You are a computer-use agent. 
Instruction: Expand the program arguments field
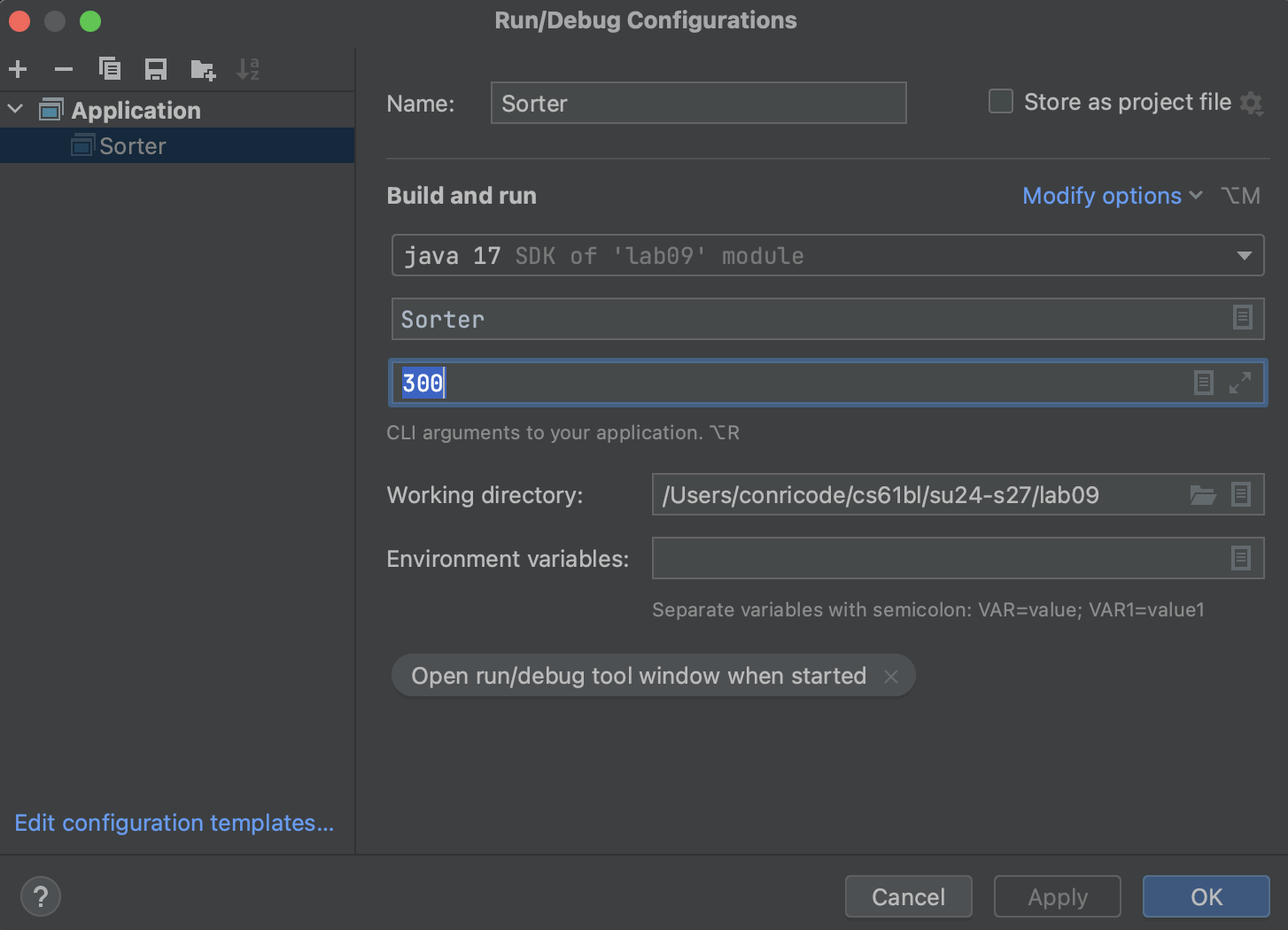click(x=1240, y=383)
